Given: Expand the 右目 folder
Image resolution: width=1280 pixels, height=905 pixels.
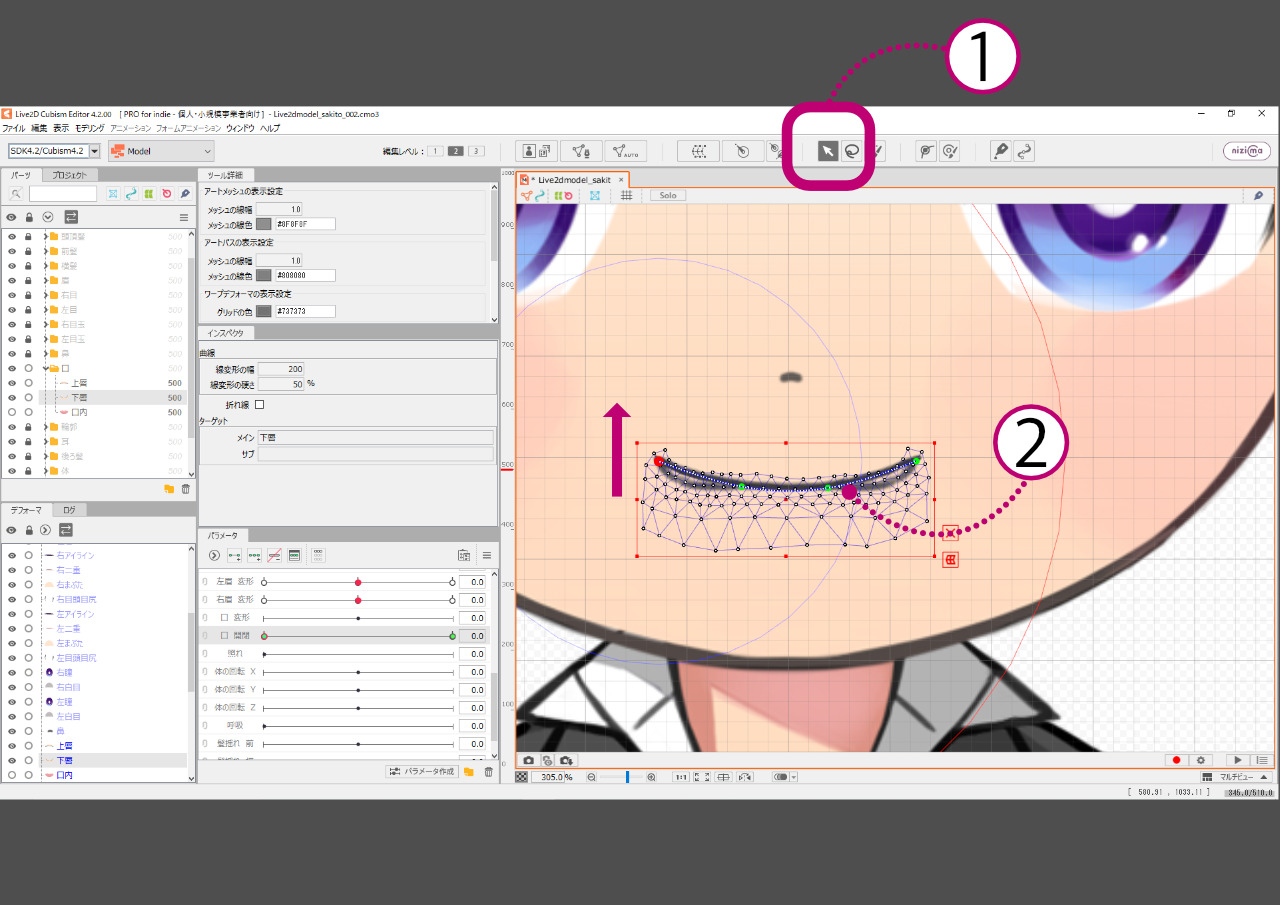Looking at the screenshot, I should [46, 295].
